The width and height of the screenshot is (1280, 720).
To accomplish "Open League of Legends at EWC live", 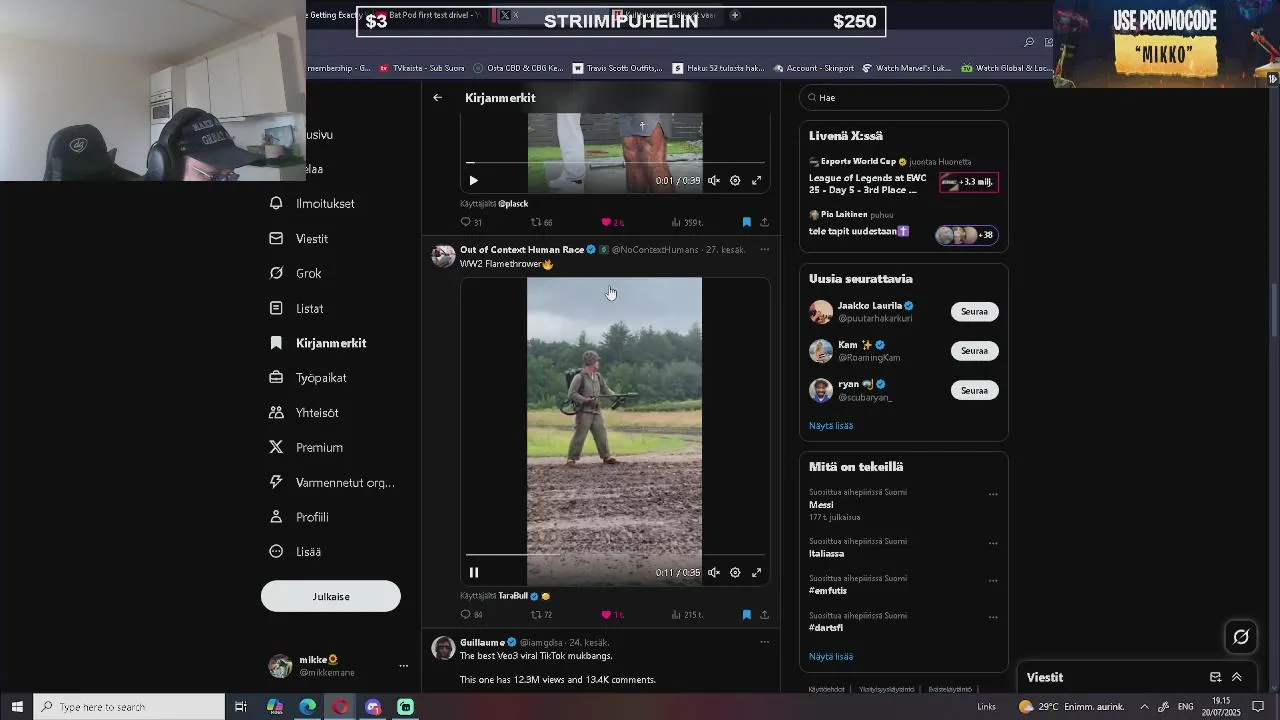I will (903, 176).
